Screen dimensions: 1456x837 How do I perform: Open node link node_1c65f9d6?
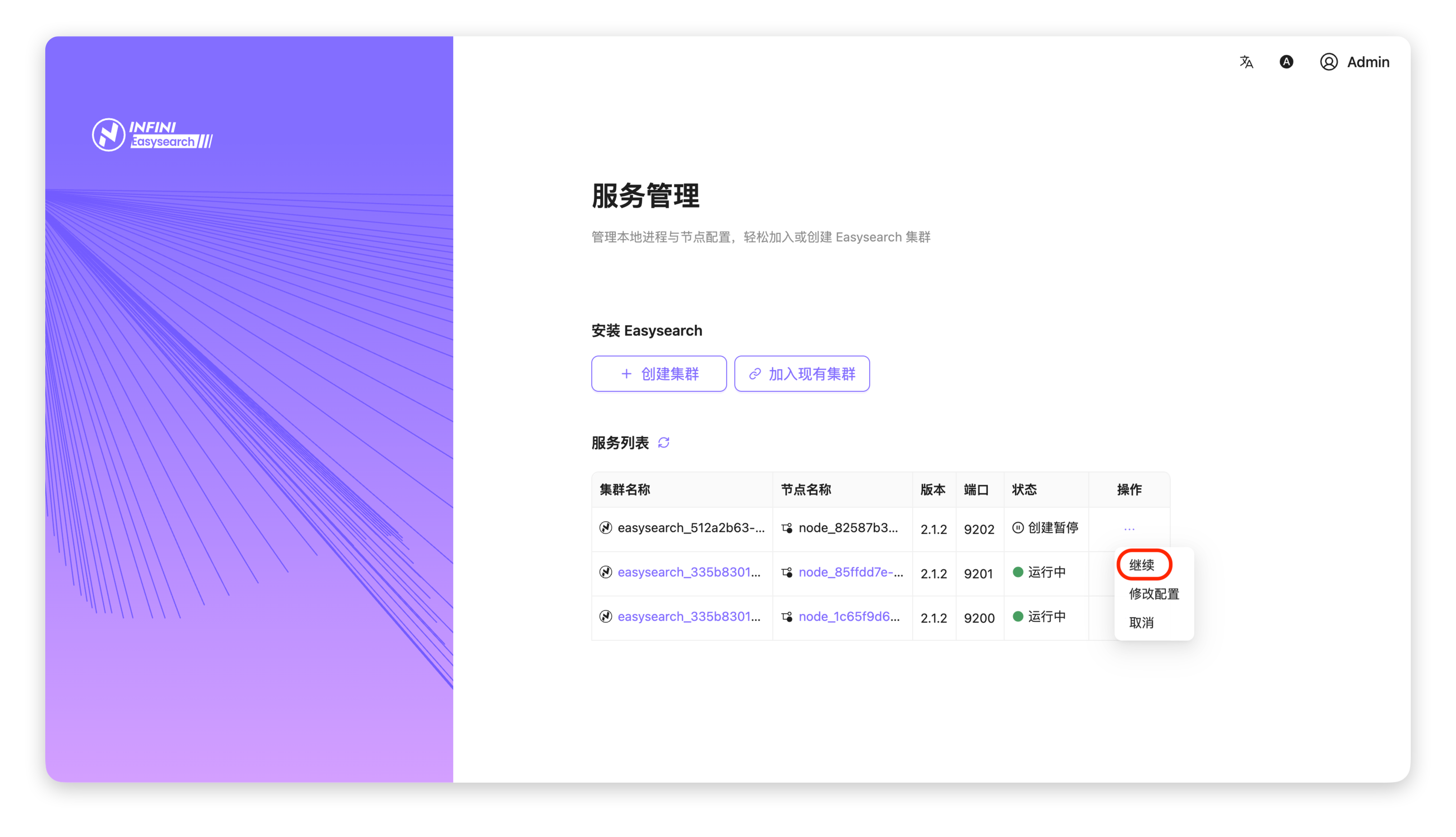point(849,616)
